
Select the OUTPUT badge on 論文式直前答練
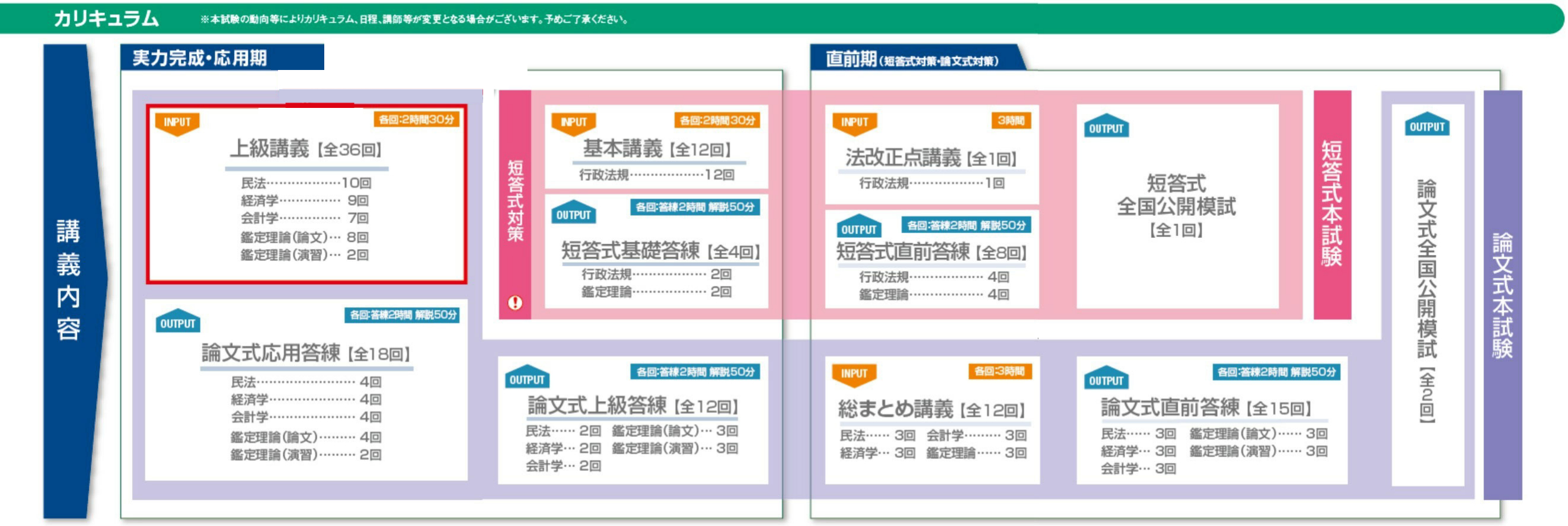click(x=1106, y=380)
